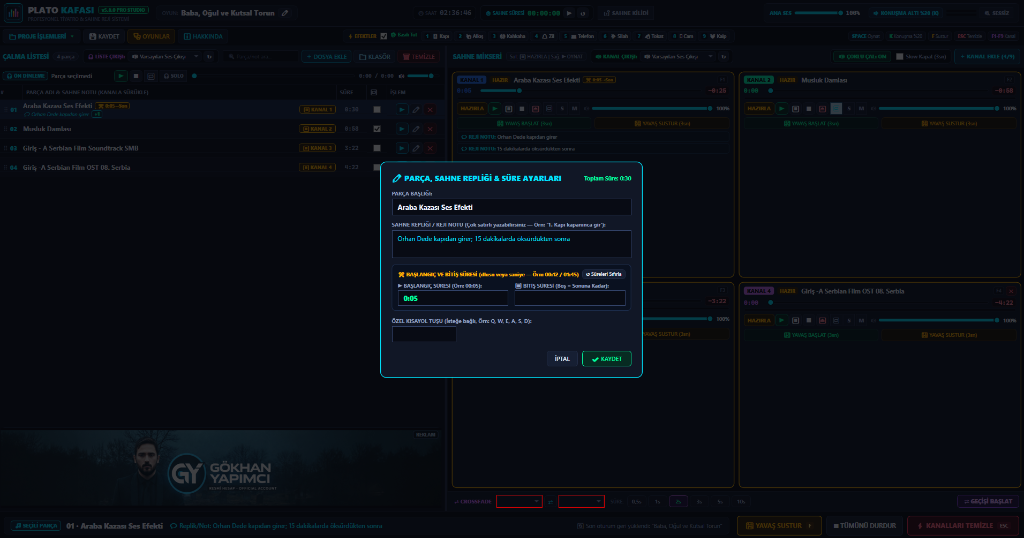The height and width of the screenshot is (538, 1024).
Task: Play the Giriş Soundtrack SMII row
Action: pos(402,148)
